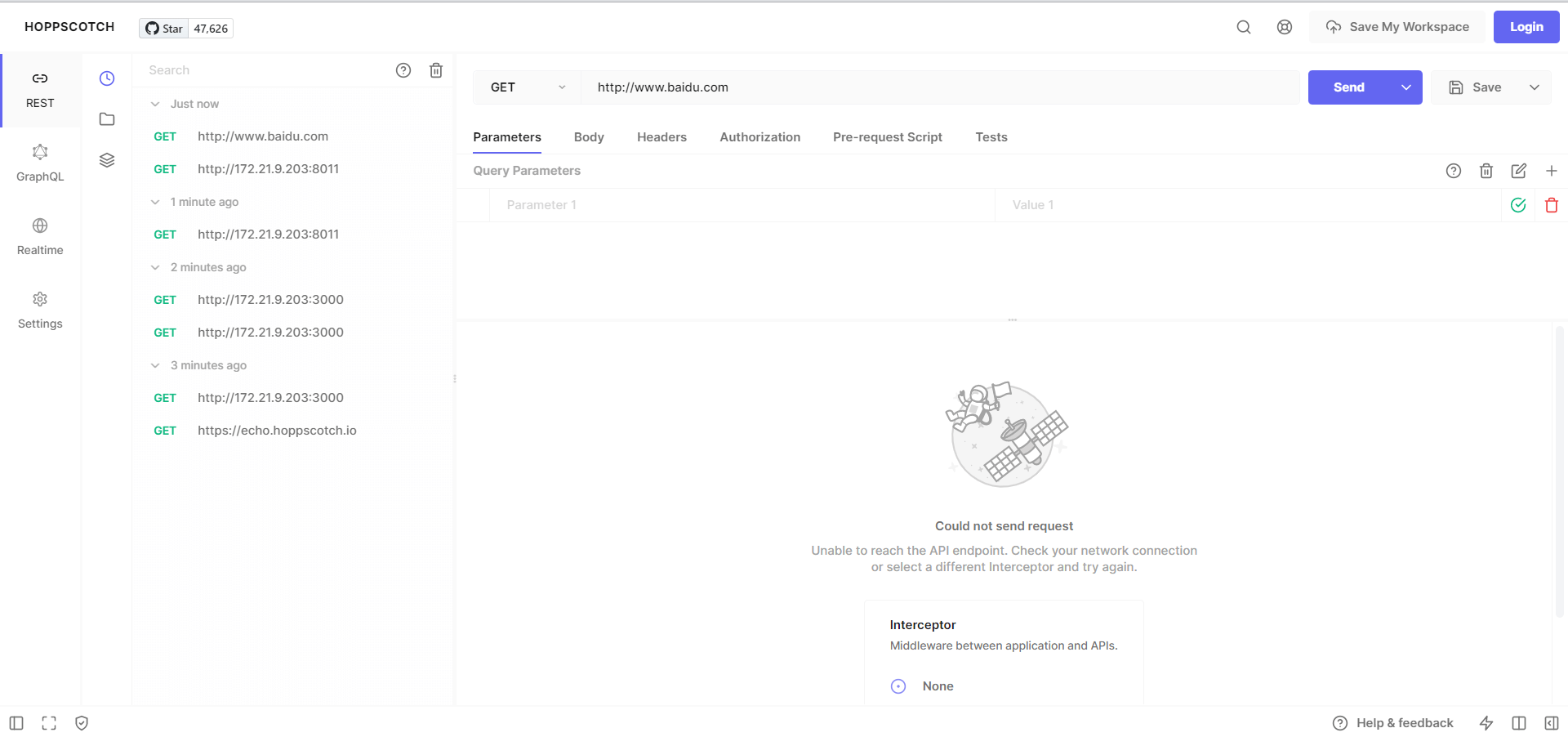The height and width of the screenshot is (737, 1568).
Task: Send the request to baidu.com
Action: pos(1347,87)
